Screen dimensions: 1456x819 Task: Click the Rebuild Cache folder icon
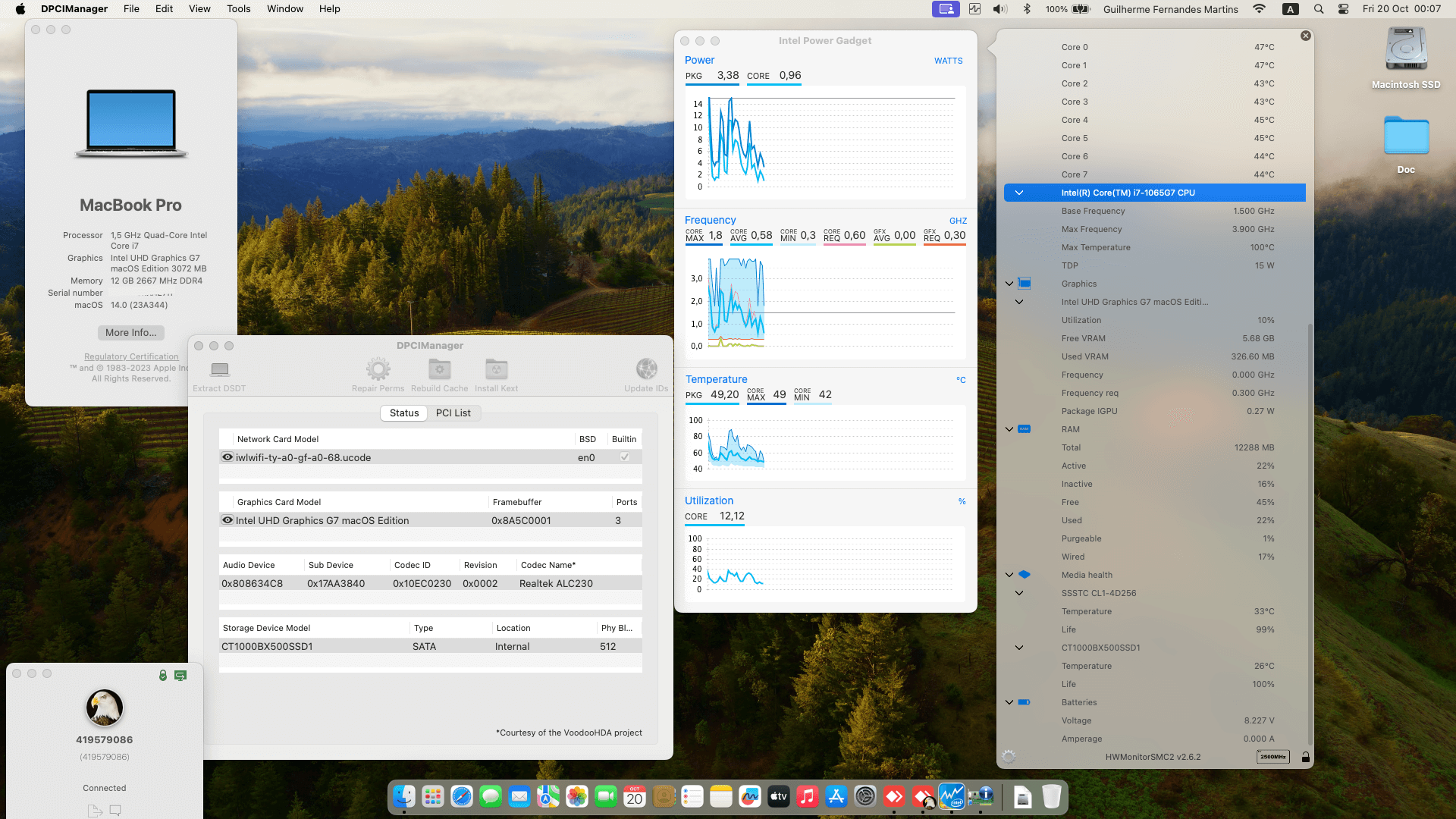[439, 370]
